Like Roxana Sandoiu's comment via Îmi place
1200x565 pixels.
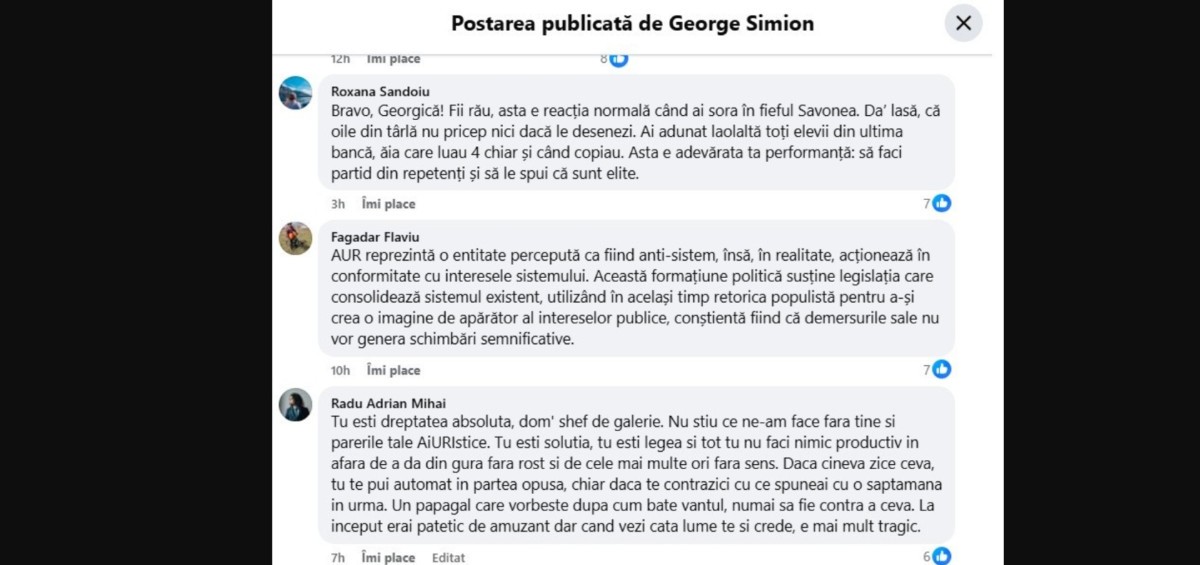click(x=388, y=204)
